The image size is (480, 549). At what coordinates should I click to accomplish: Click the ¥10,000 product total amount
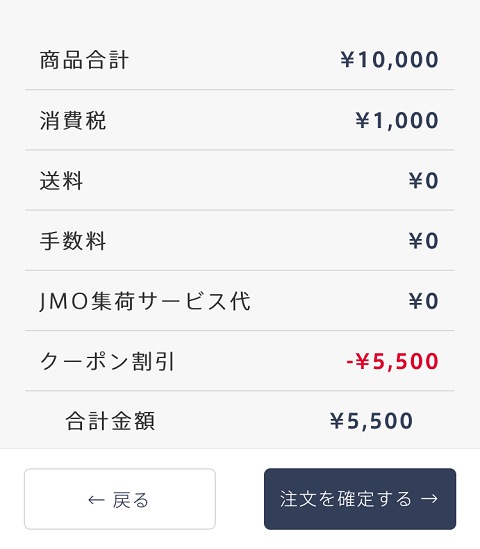click(x=389, y=60)
